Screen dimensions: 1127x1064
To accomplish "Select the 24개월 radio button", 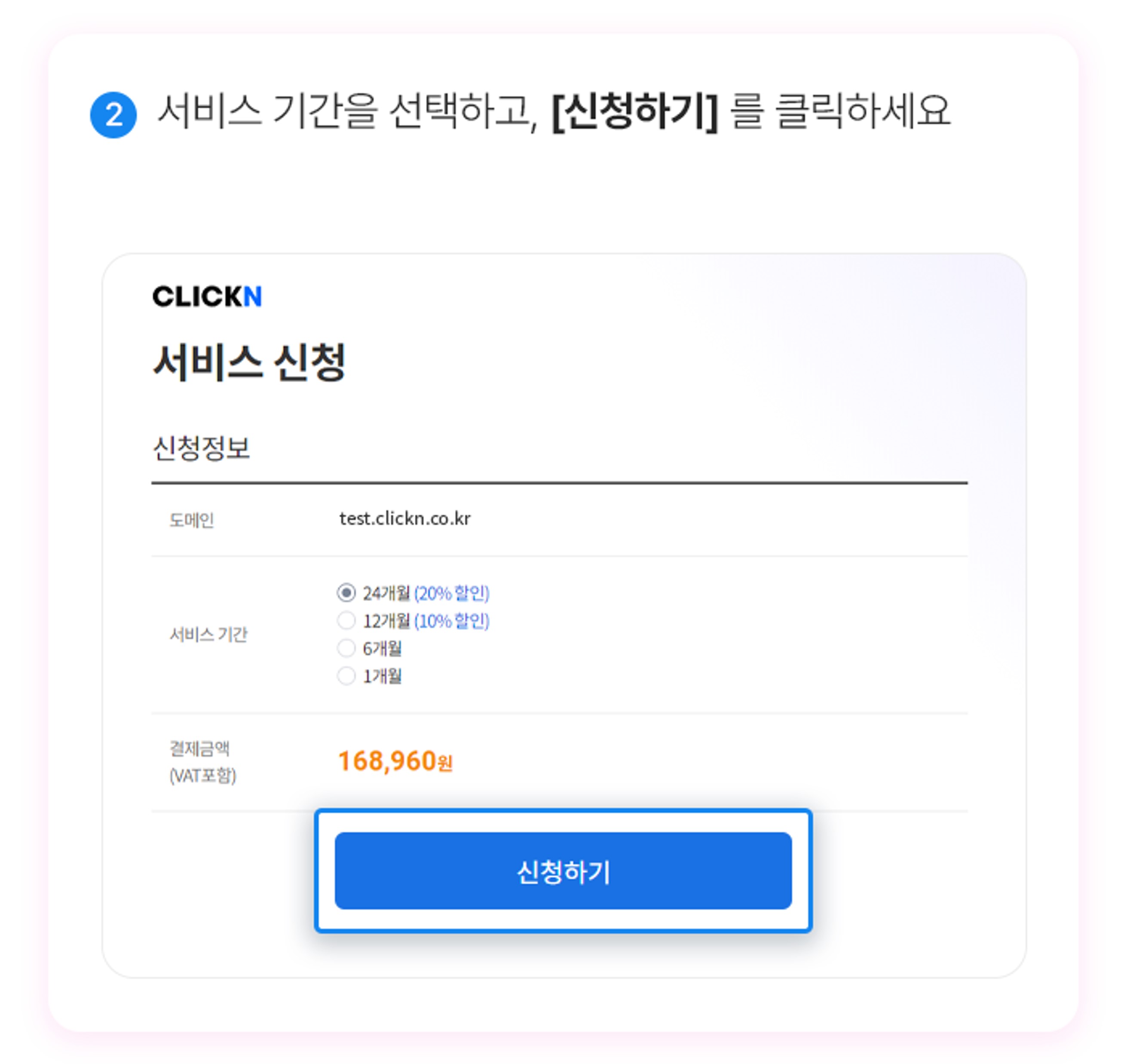I will pos(346,593).
